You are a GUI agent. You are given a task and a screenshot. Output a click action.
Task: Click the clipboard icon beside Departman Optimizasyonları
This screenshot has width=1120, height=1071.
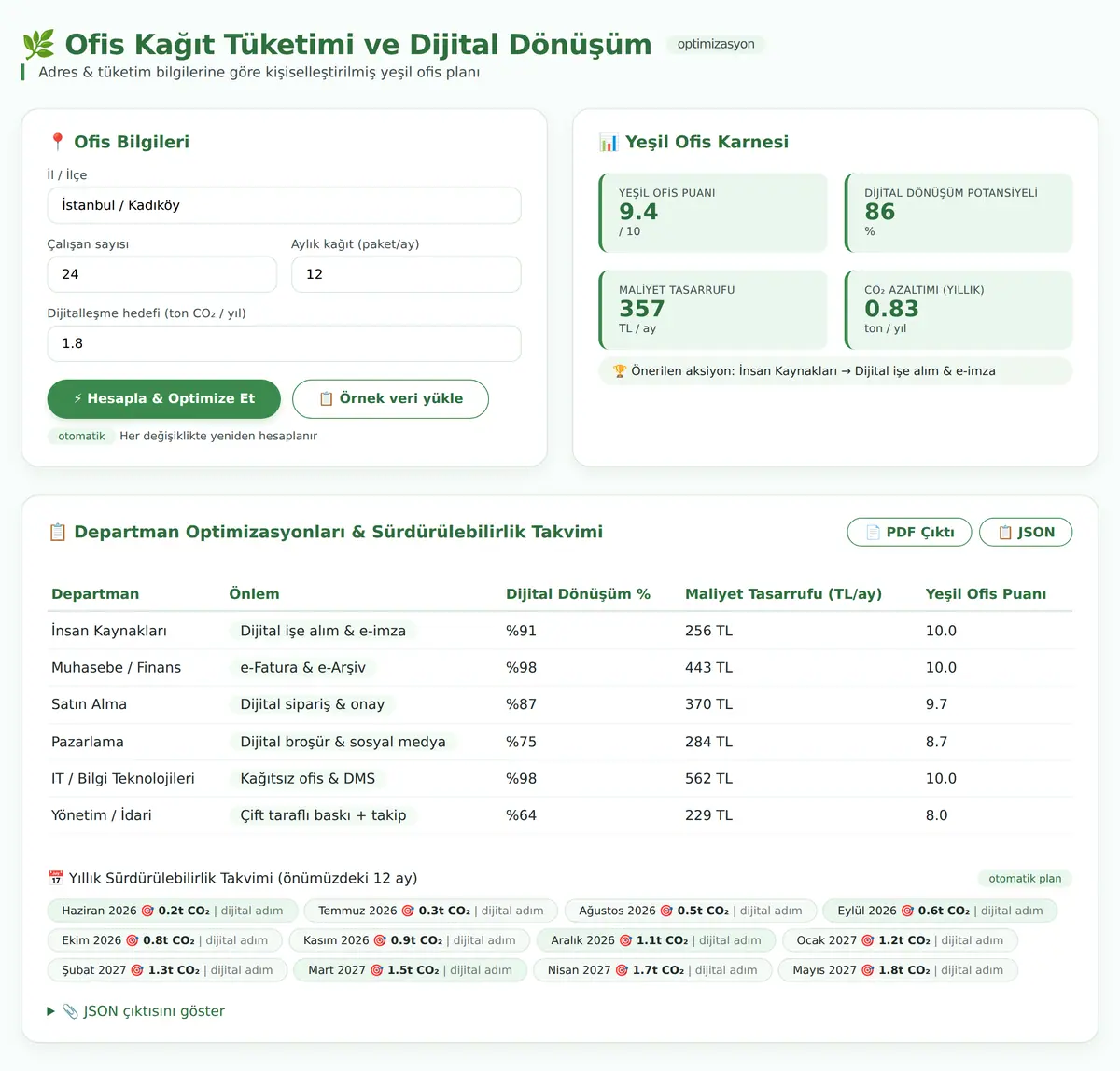pyautogui.click(x=57, y=532)
